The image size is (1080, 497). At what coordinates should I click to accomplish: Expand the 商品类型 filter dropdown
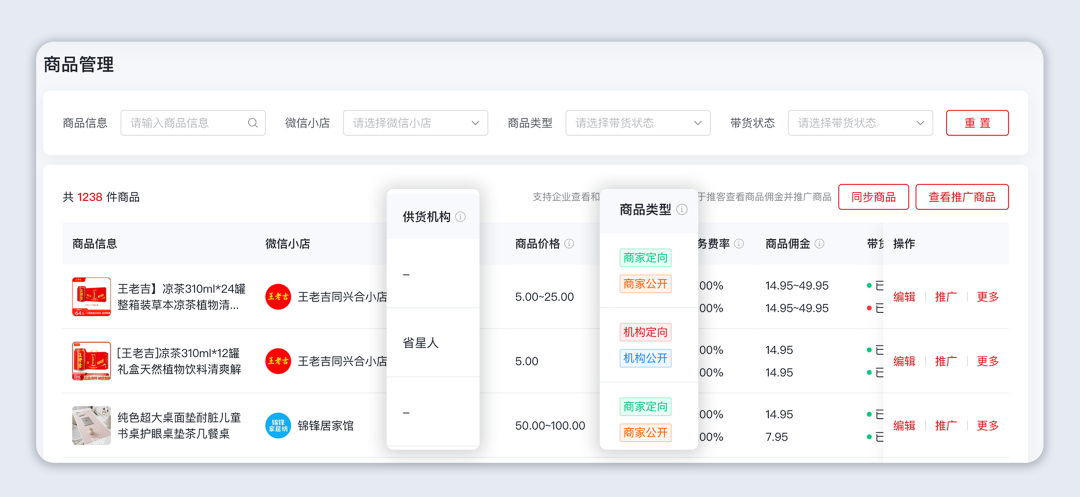pyautogui.click(x=637, y=123)
